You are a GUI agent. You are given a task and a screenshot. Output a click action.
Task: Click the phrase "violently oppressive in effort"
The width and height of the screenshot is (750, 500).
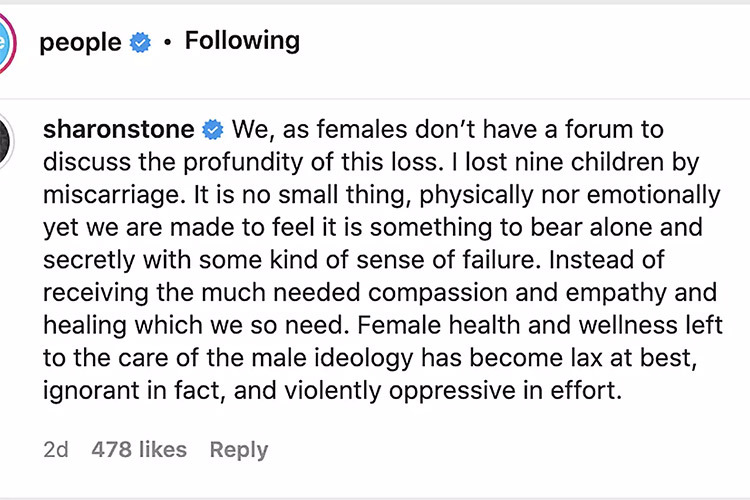(466, 389)
